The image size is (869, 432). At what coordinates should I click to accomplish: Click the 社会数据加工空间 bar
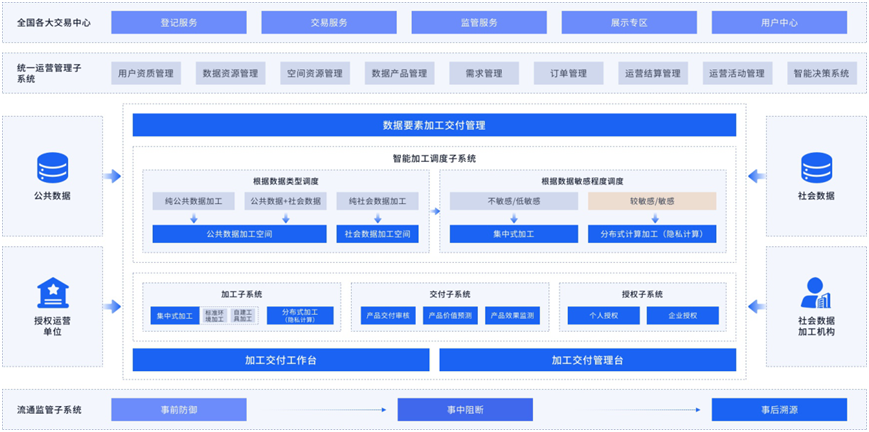coord(377,234)
